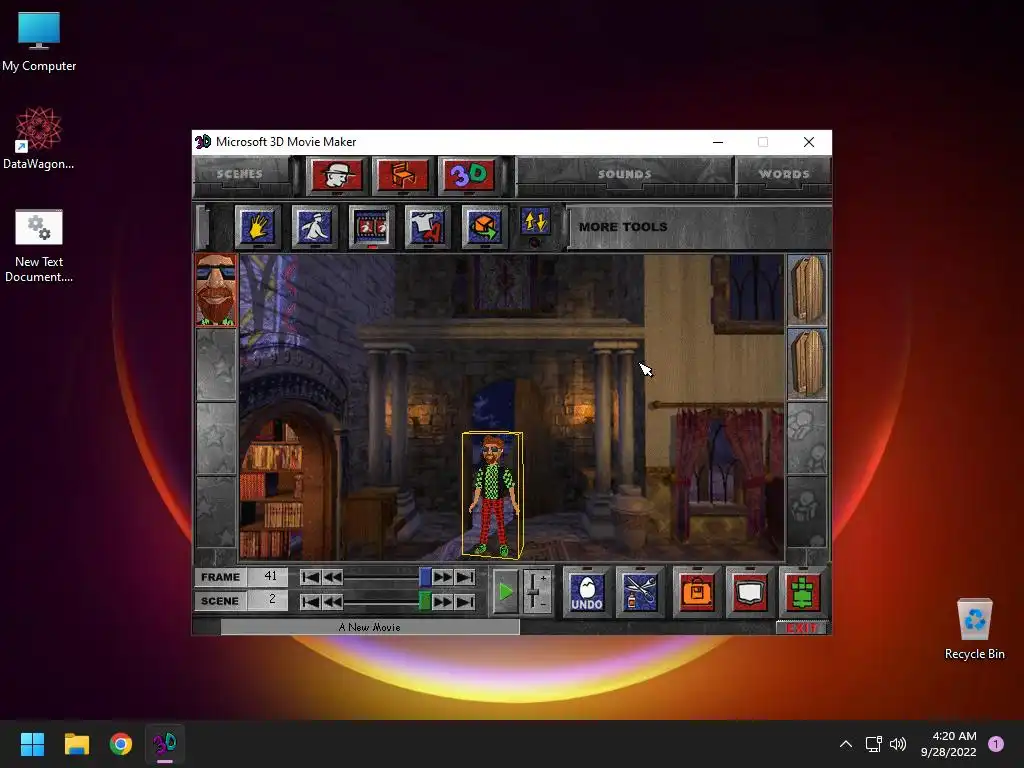Select the Costume Changer shirt tool

tap(428, 227)
